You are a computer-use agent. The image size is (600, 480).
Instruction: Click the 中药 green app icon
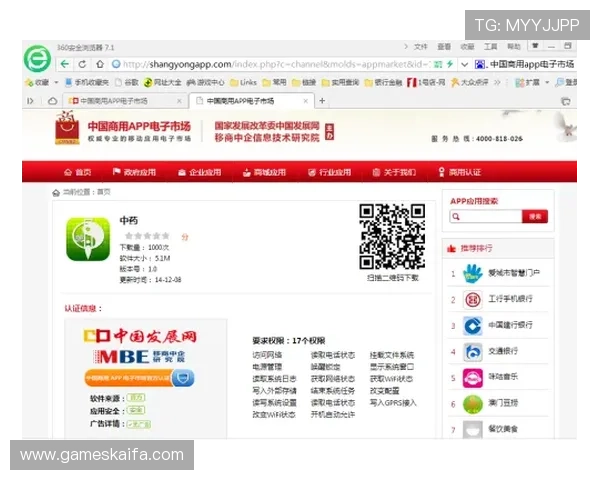click(88, 239)
